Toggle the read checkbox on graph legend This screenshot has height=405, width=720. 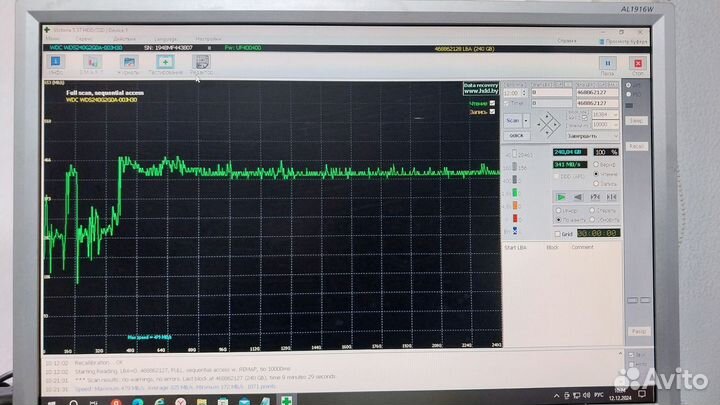[x=492, y=102]
